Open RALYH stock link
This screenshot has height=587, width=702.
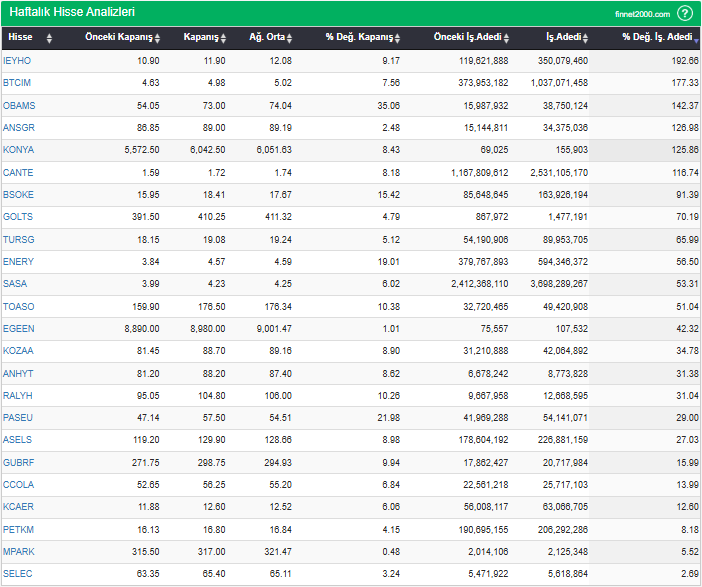pyautogui.click(x=17, y=396)
